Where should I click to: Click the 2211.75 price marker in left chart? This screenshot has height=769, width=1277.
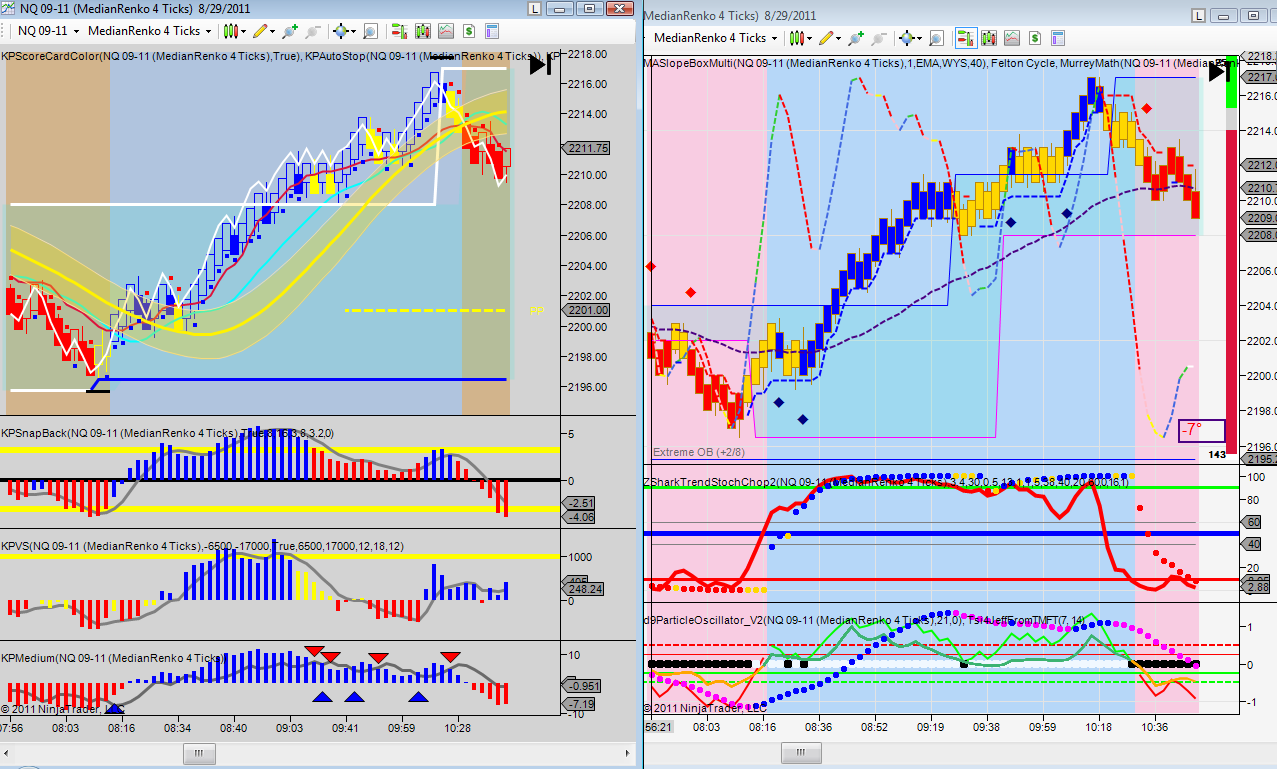point(586,148)
